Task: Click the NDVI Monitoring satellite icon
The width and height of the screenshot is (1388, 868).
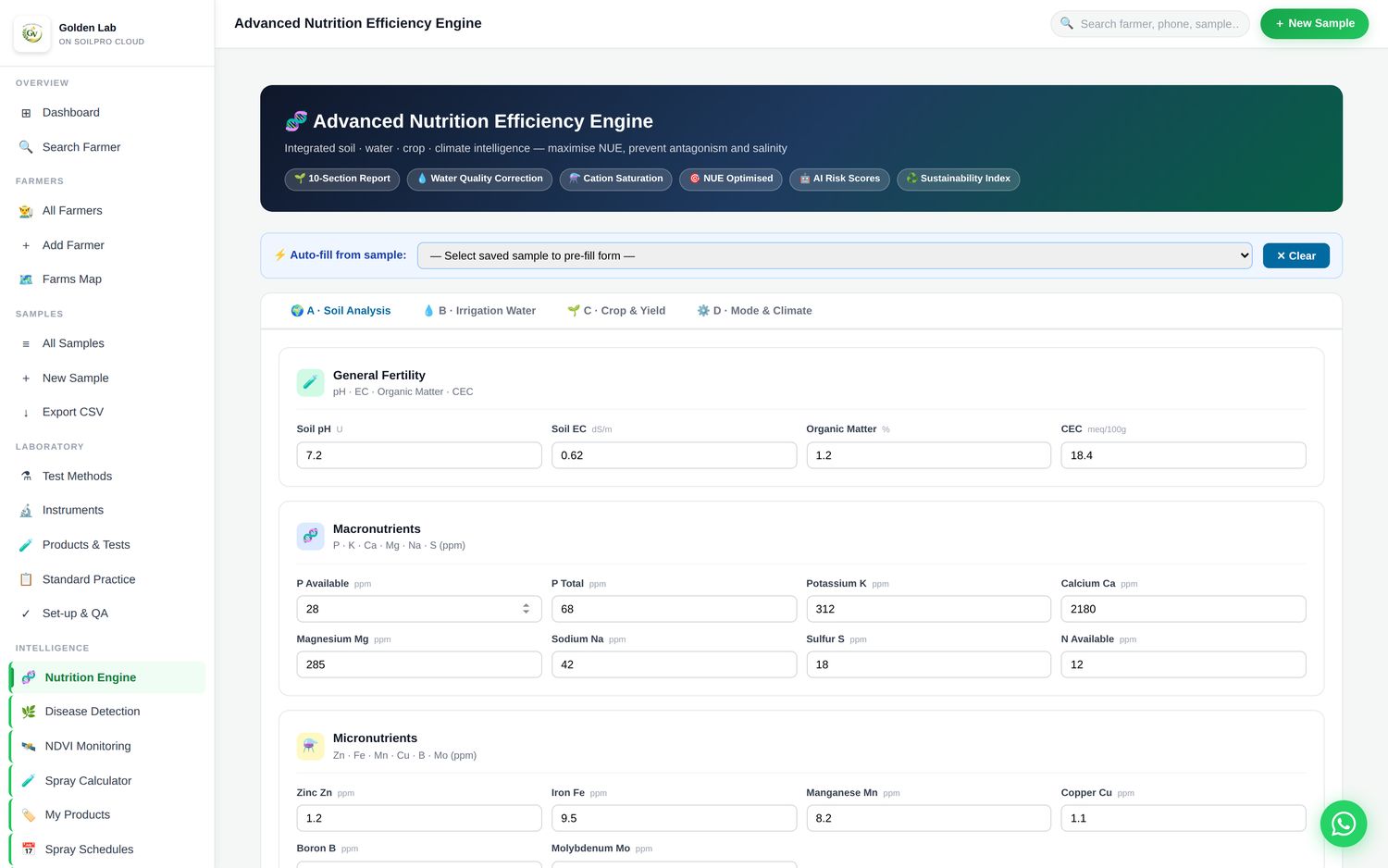Action: pos(29,746)
